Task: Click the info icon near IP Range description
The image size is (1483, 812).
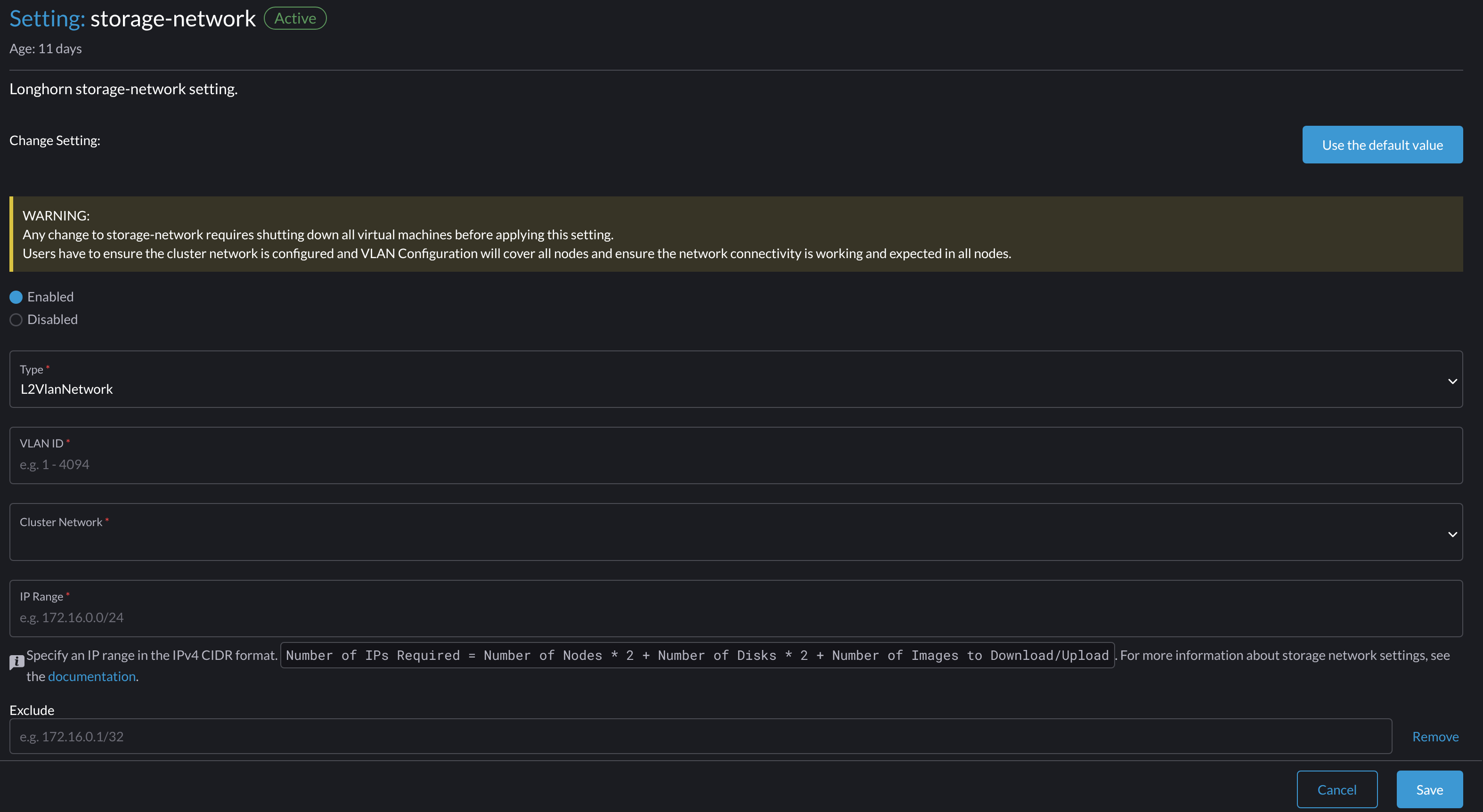Action: (16, 662)
